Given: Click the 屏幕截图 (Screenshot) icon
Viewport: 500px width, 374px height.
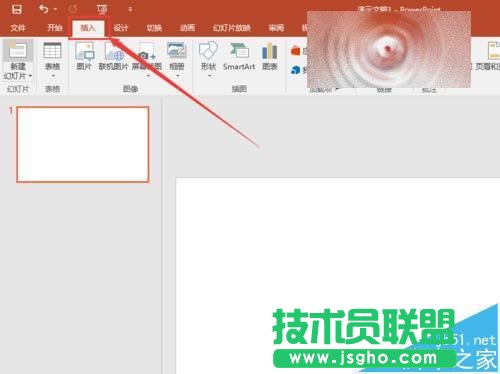Looking at the screenshot, I should [147, 52].
